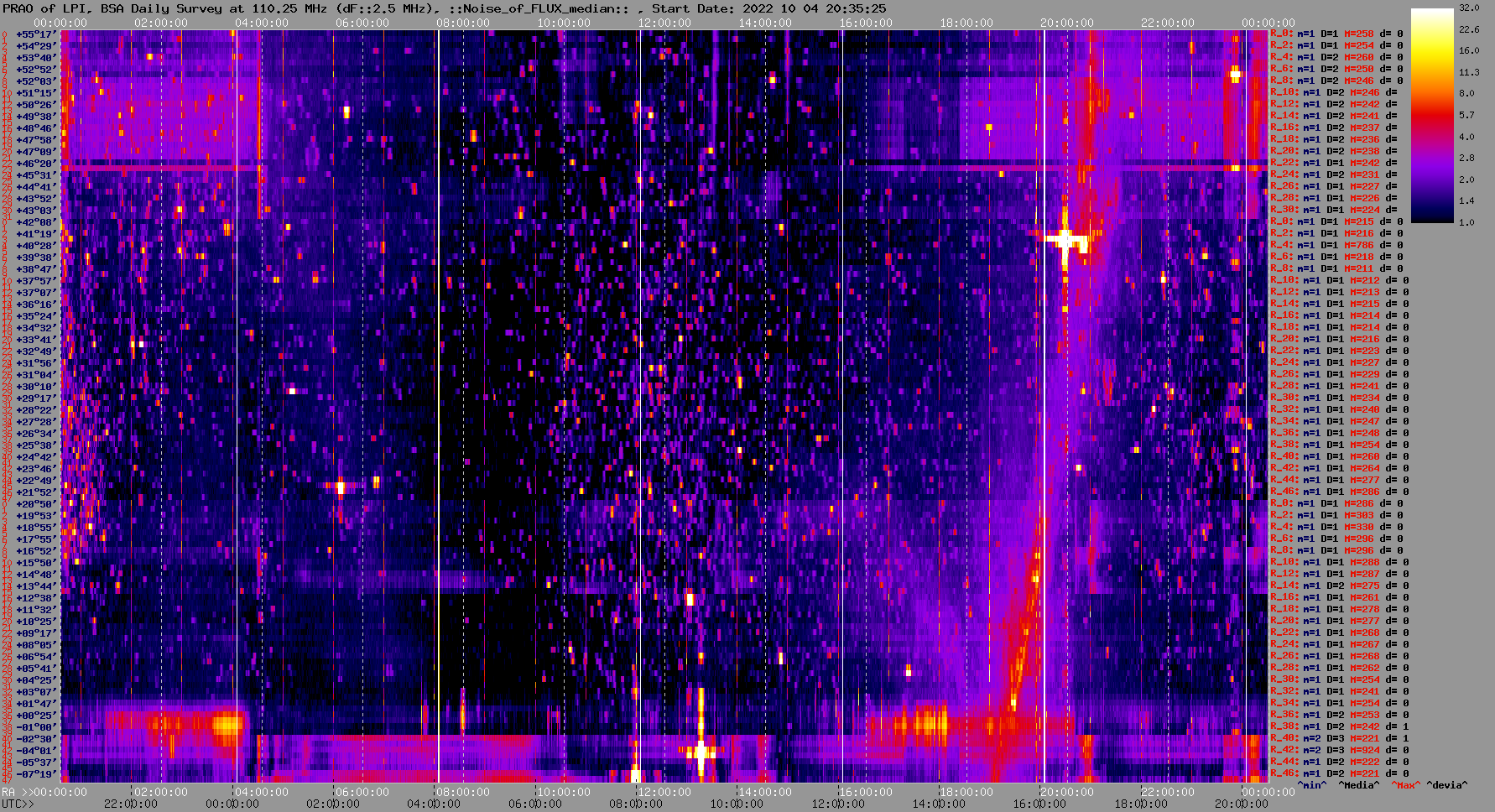Click the declination label "+46°20'"
This screenshot has width=1495, height=812.
coord(35,164)
